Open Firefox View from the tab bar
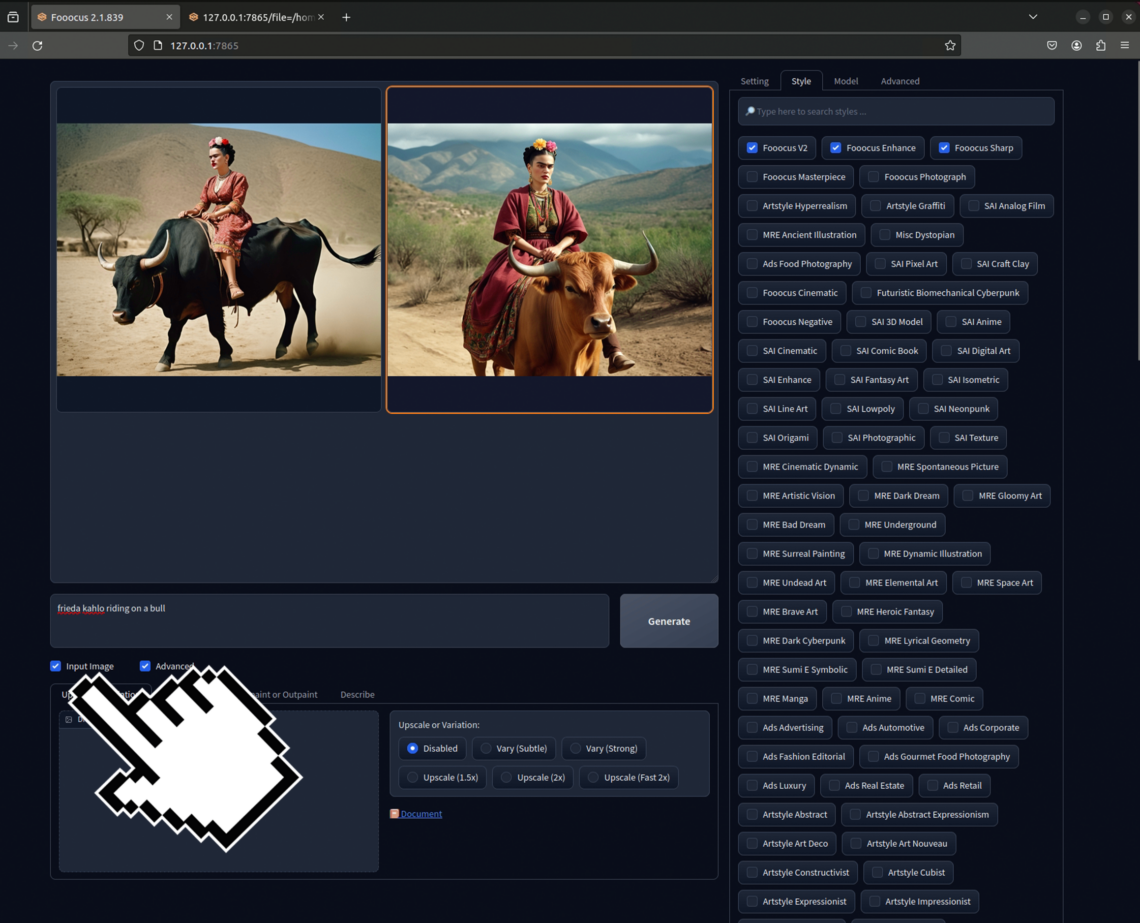This screenshot has width=1140, height=923. click(x=13, y=17)
